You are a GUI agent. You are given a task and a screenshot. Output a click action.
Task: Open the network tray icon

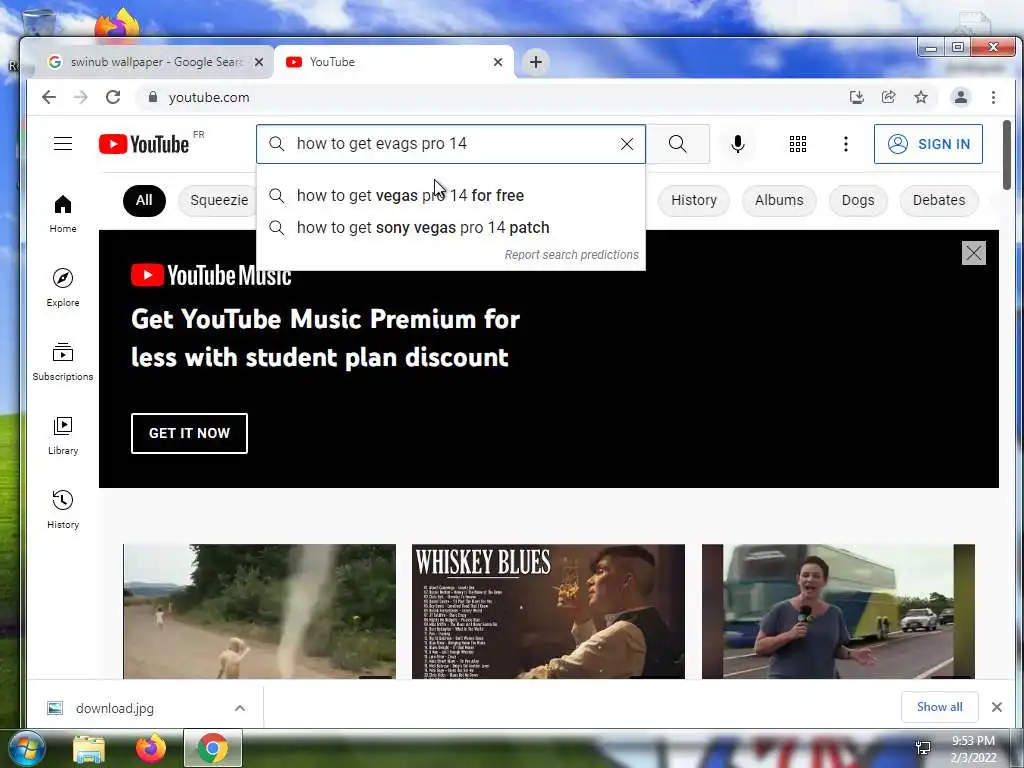[x=923, y=748]
